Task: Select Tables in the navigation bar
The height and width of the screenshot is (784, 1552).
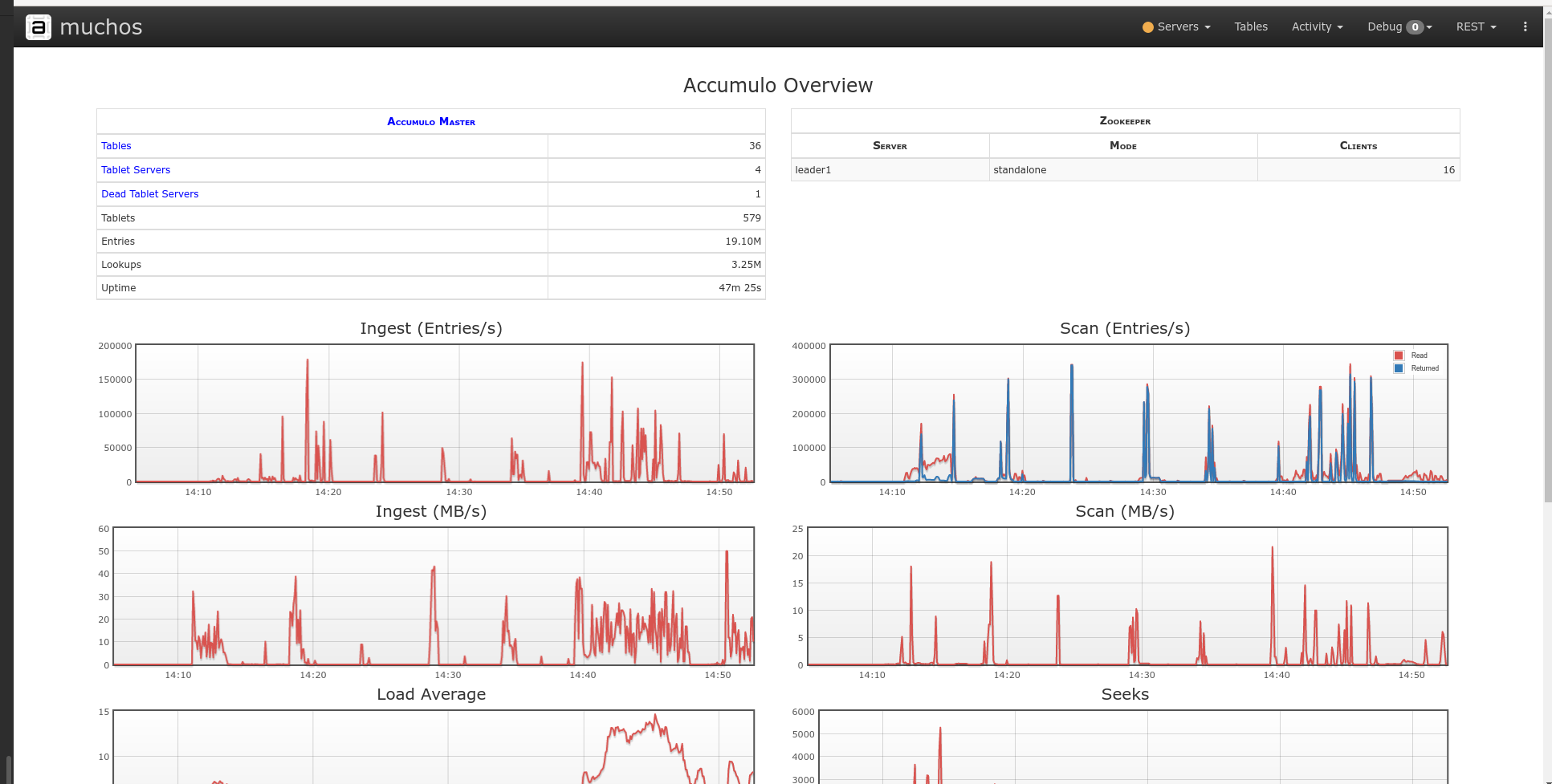Action: point(1250,26)
